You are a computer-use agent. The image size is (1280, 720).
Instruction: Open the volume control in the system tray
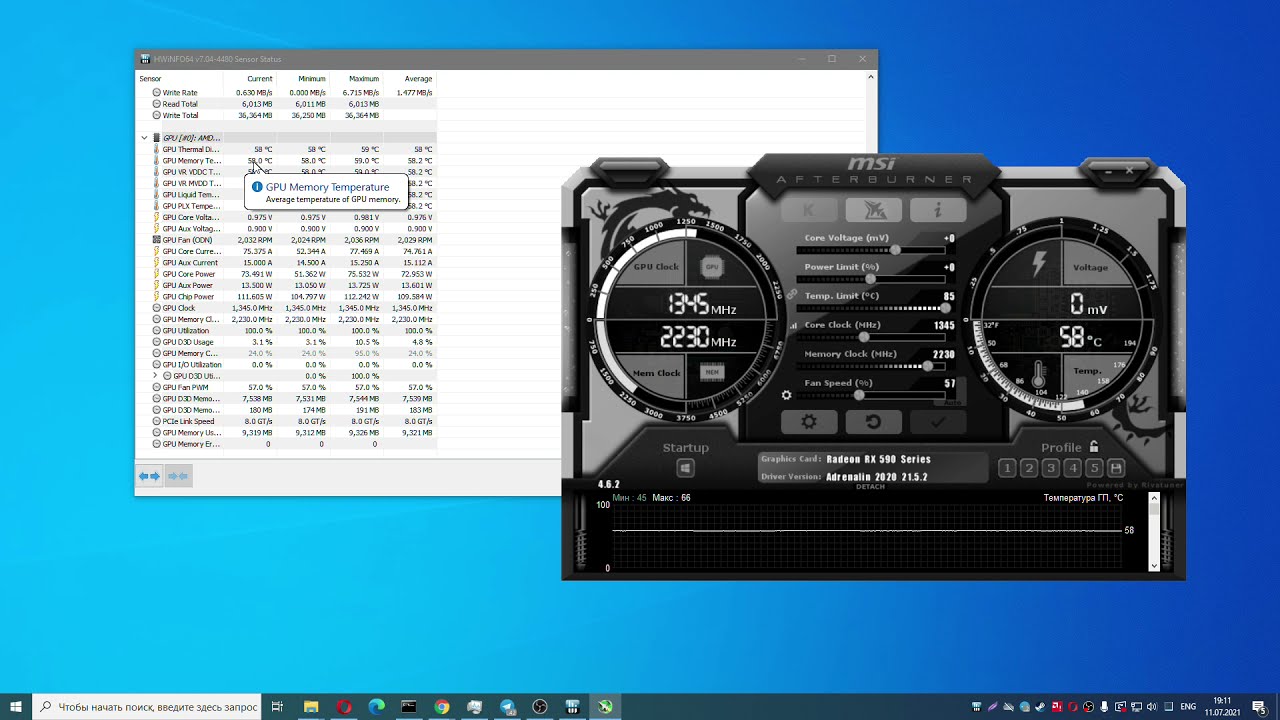coord(1152,707)
